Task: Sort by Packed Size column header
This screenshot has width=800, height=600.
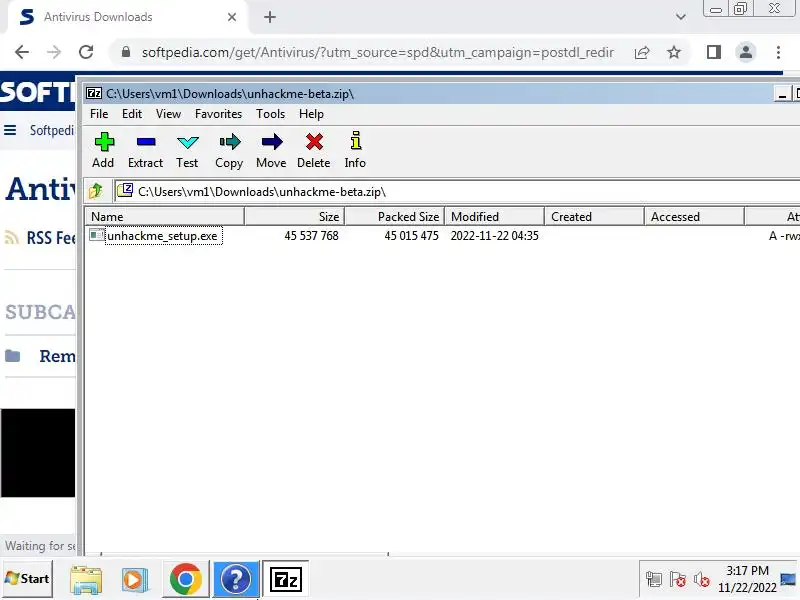Action: [394, 216]
